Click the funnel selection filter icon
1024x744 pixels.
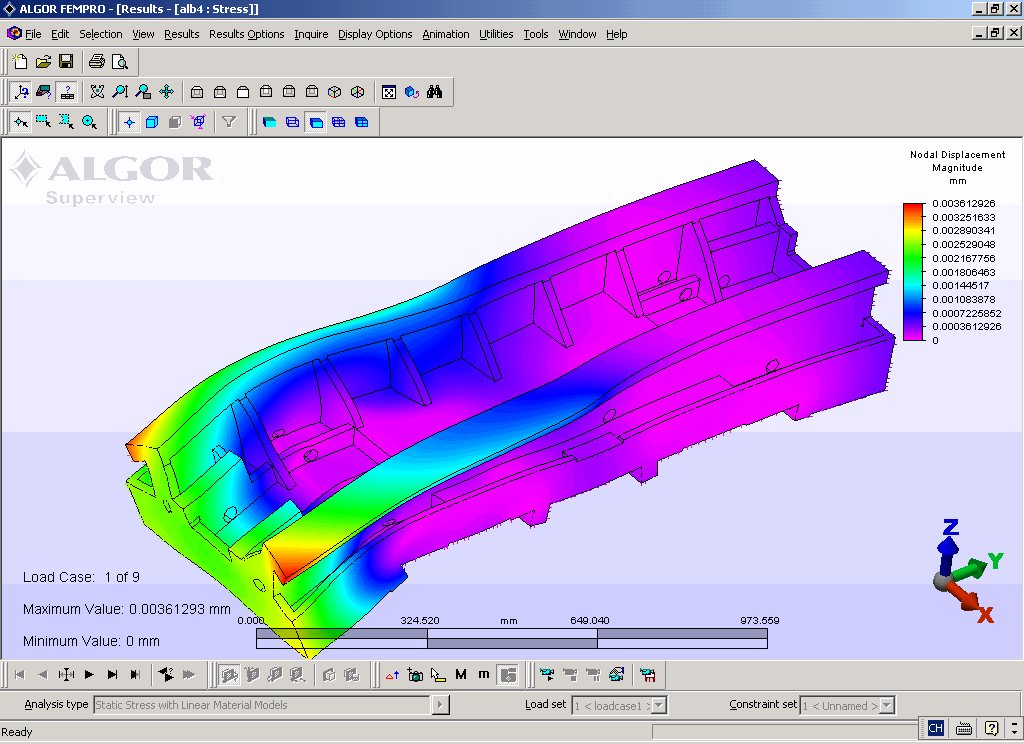coord(229,122)
